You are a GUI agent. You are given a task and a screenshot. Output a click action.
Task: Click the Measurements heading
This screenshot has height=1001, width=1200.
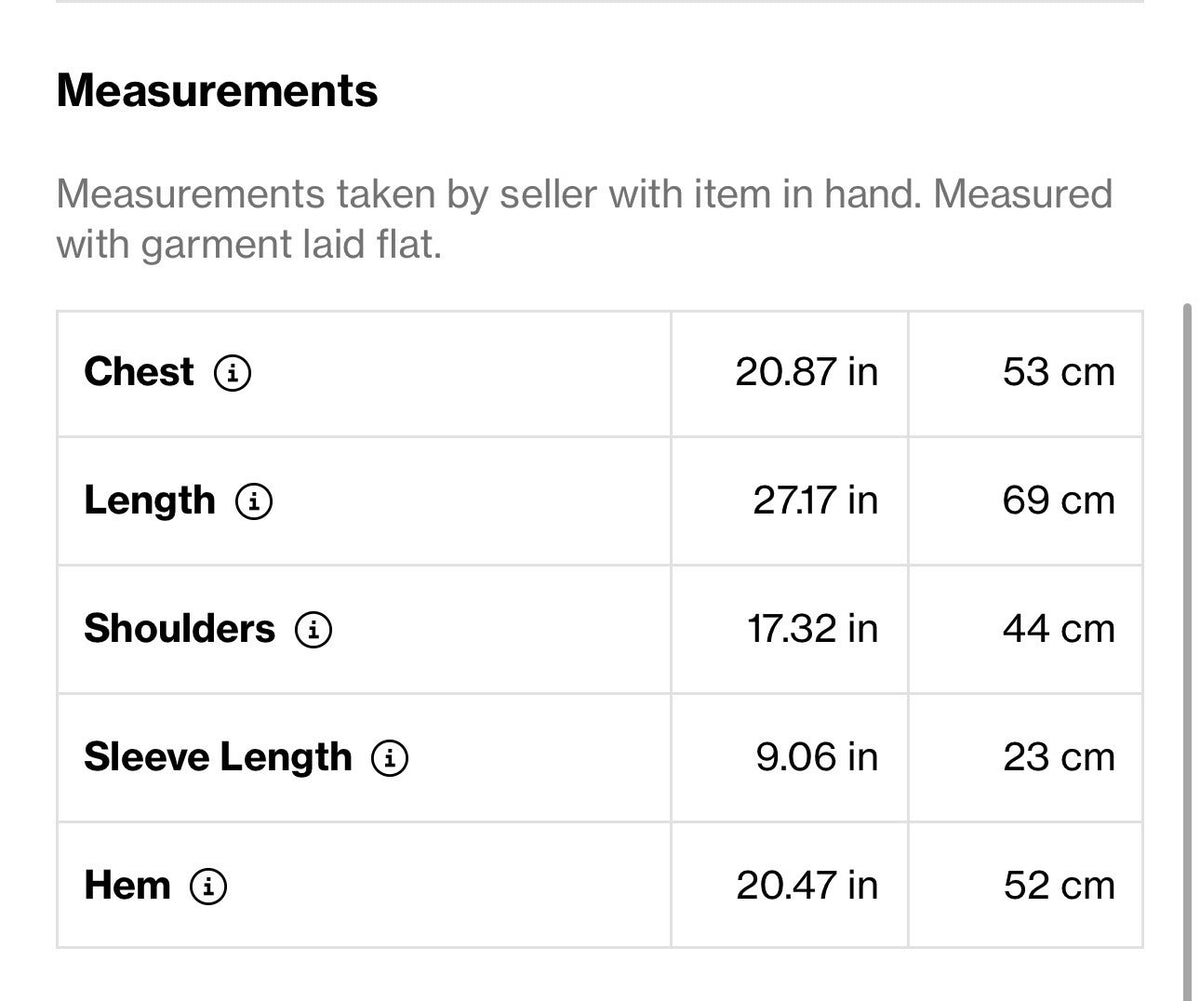(x=217, y=90)
